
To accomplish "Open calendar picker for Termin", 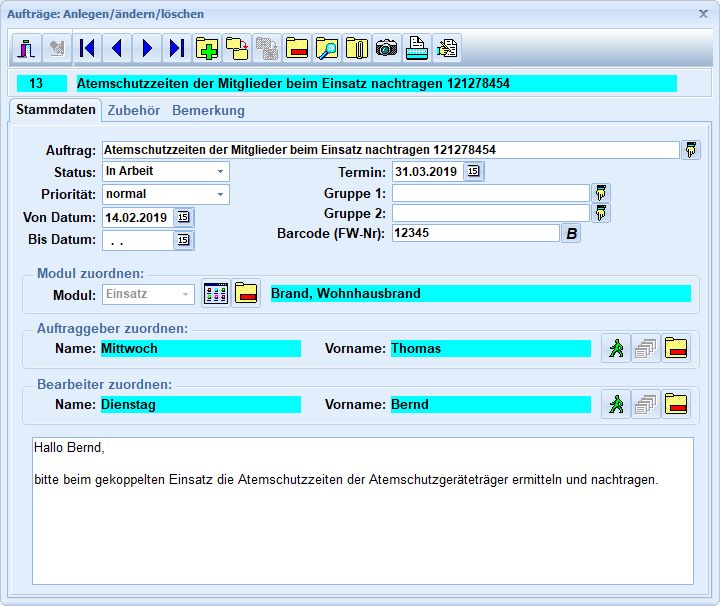I will (x=473, y=172).
